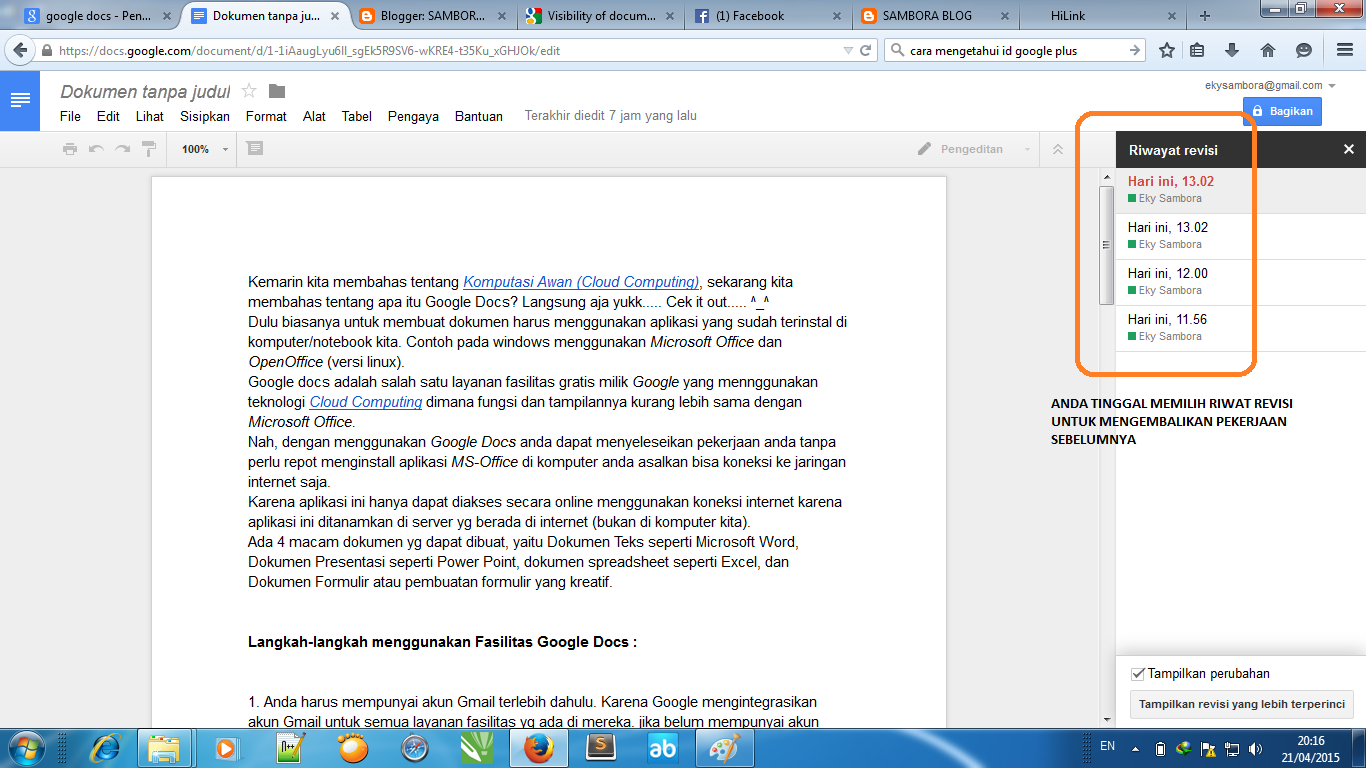The image size is (1366, 768).
Task: Open the Firefox bookmarks list icon
Action: (1197, 50)
